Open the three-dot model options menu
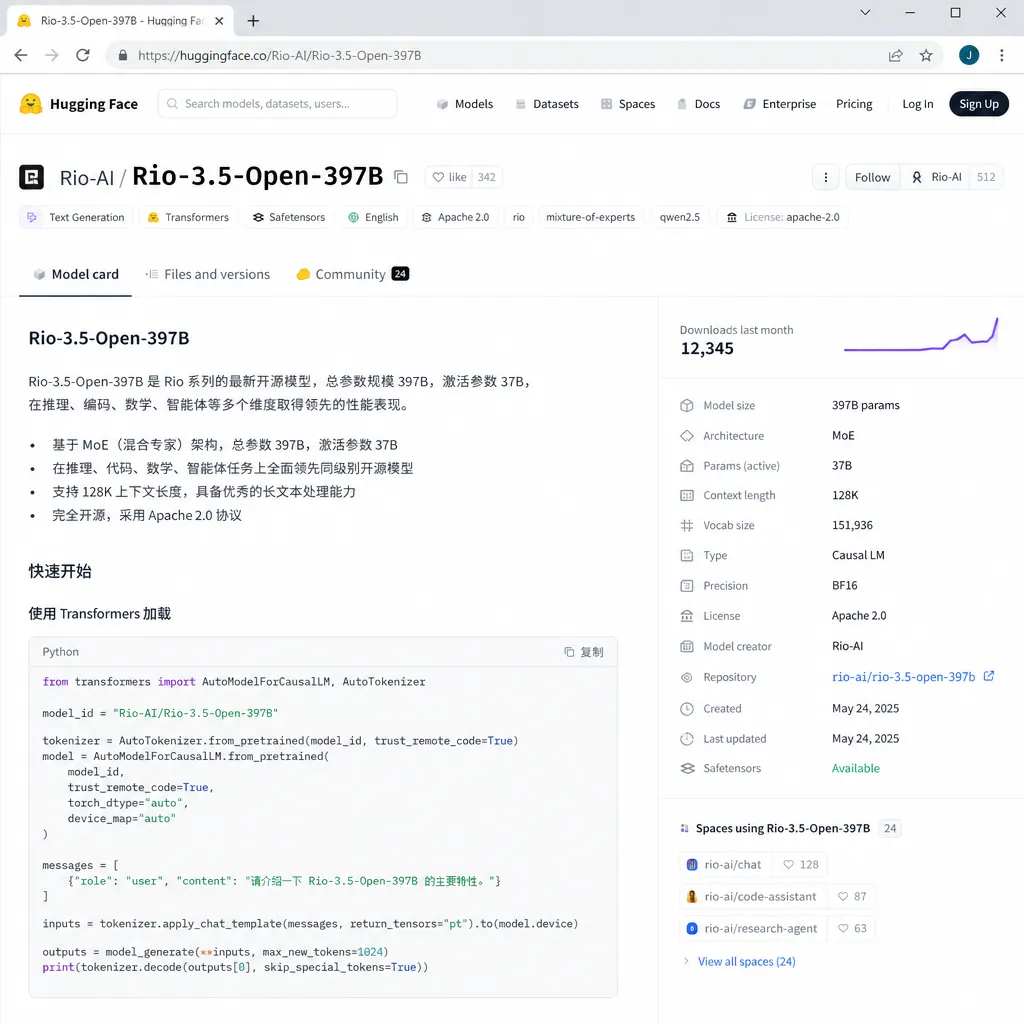This screenshot has width=1024, height=1024. point(825,177)
